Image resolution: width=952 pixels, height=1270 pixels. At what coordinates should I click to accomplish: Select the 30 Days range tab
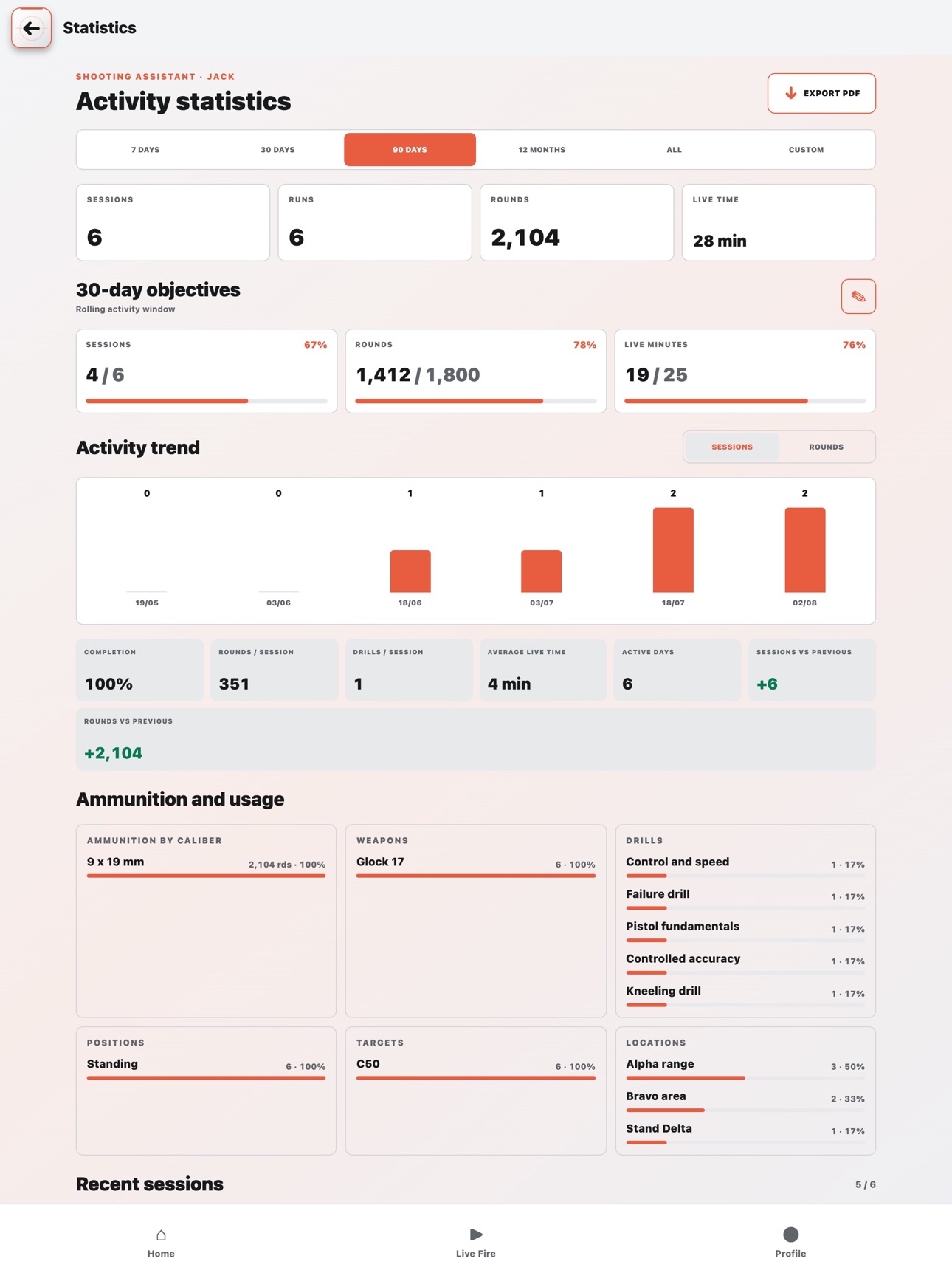click(x=277, y=150)
